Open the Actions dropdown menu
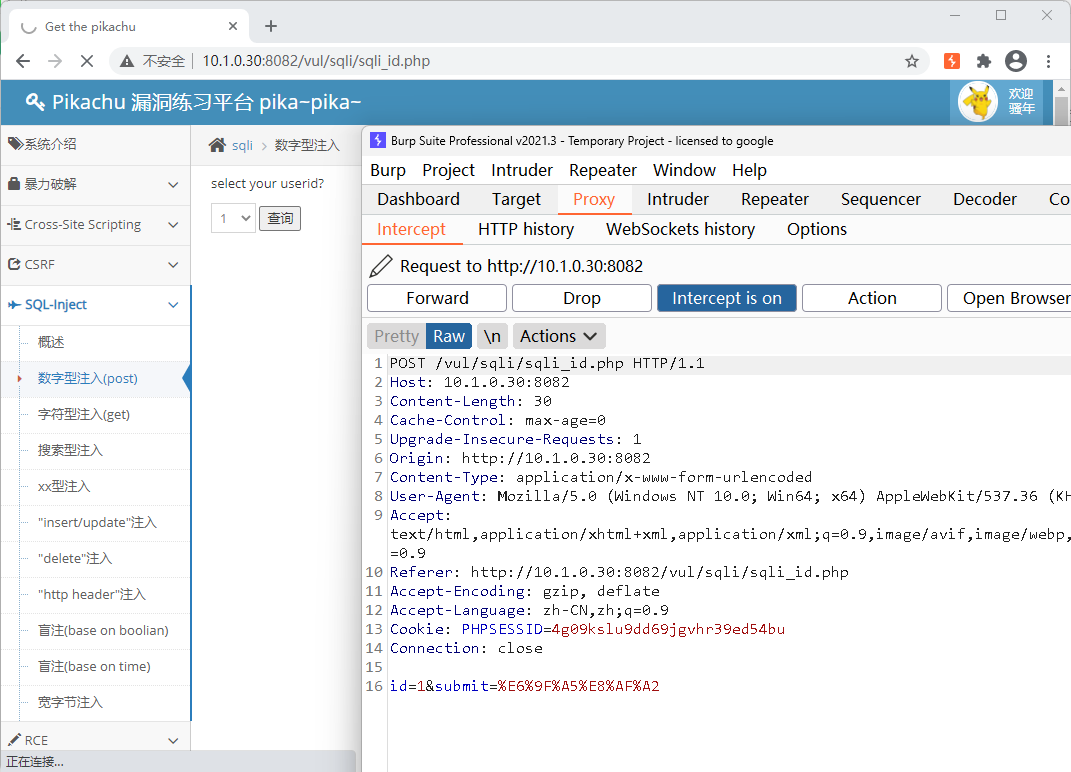Image resolution: width=1071 pixels, height=772 pixels. 558,336
